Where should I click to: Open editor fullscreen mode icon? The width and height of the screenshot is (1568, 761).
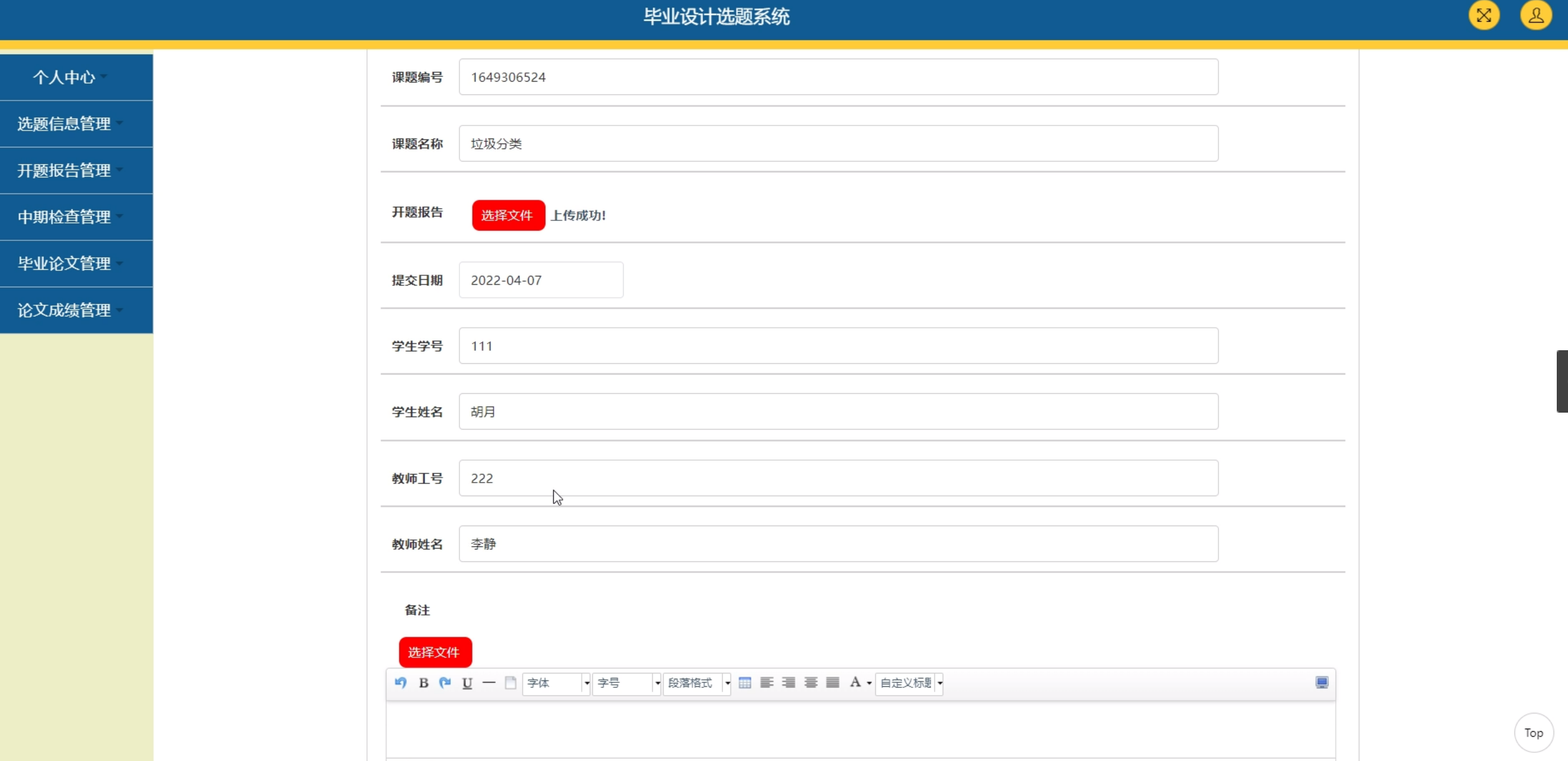[x=1321, y=682]
